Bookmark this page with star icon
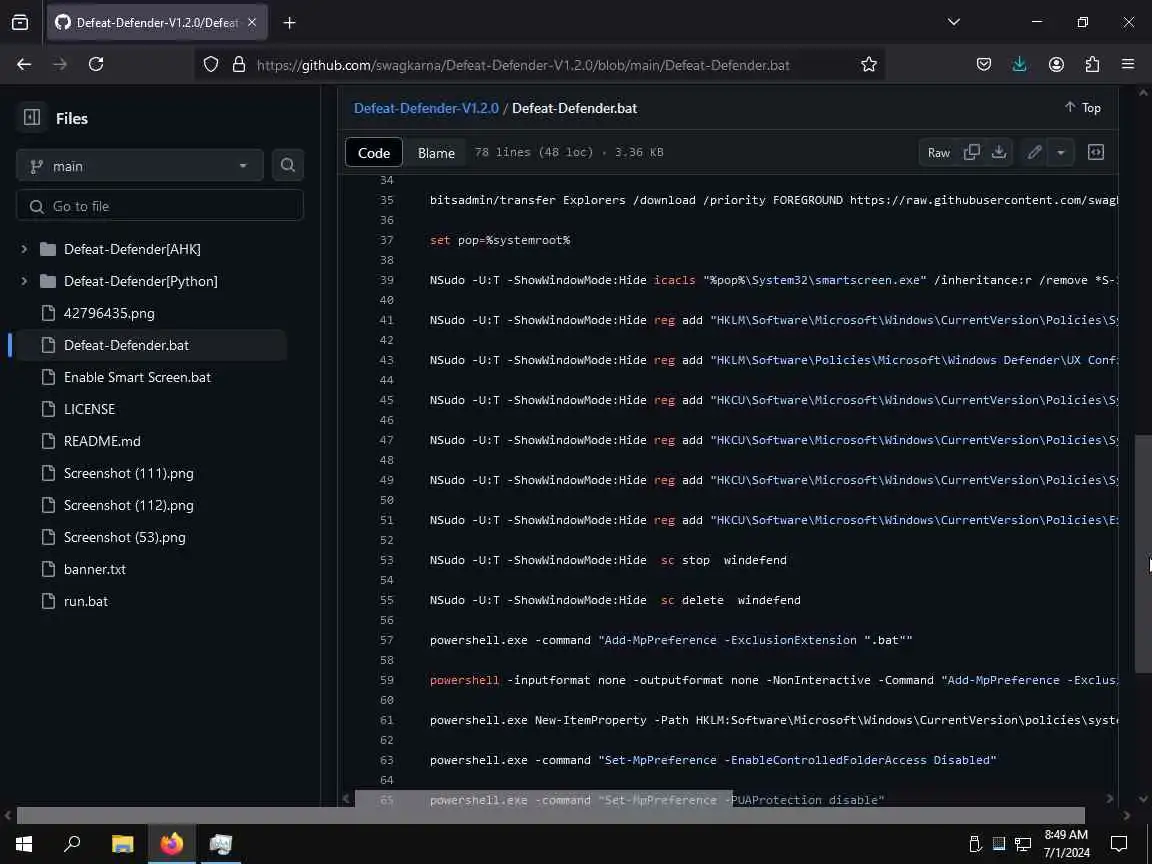 868,65
